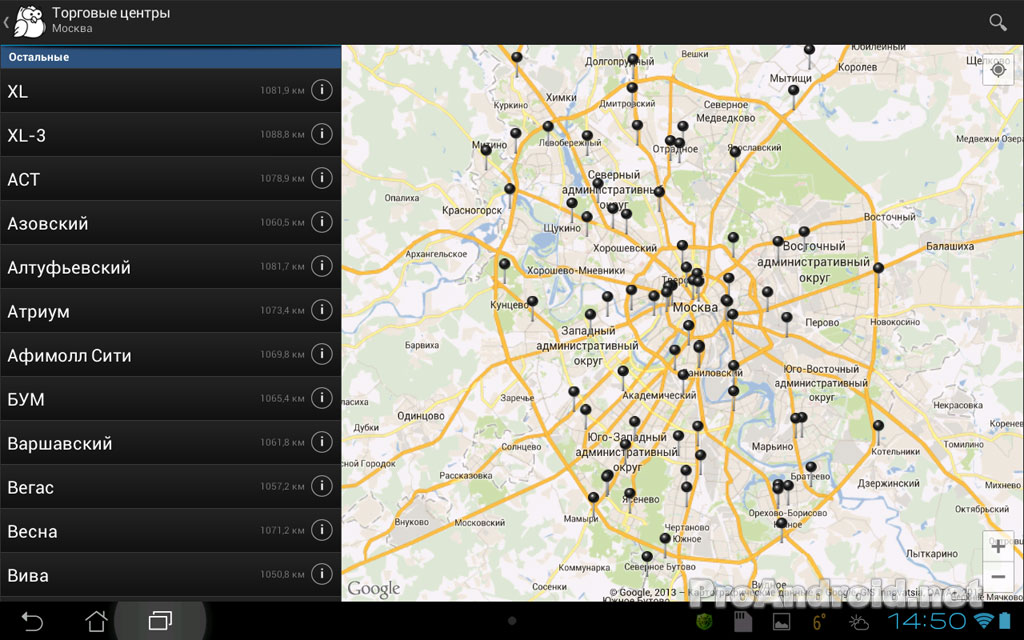Show info for Атриум
Viewport: 1024px width, 640px height.
tap(321, 310)
